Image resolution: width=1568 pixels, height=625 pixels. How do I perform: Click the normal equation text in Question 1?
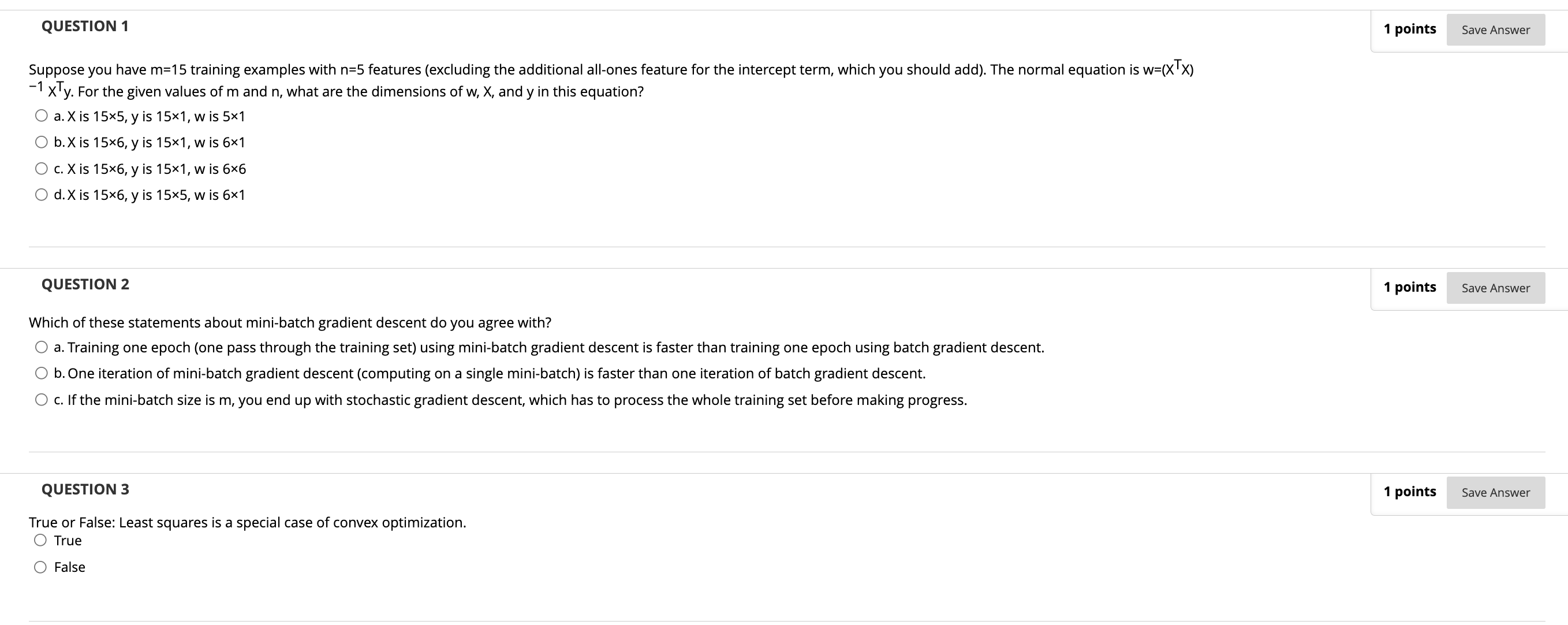[x=548, y=69]
